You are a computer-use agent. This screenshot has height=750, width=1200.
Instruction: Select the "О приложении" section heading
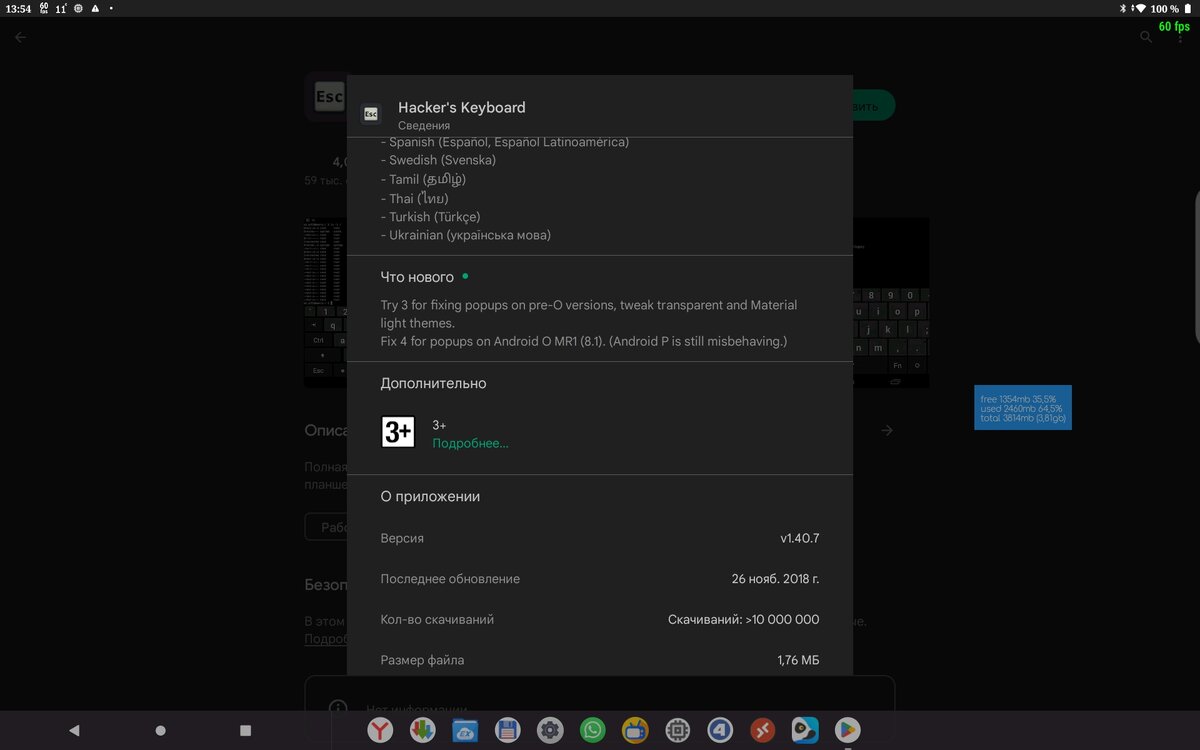click(x=430, y=496)
